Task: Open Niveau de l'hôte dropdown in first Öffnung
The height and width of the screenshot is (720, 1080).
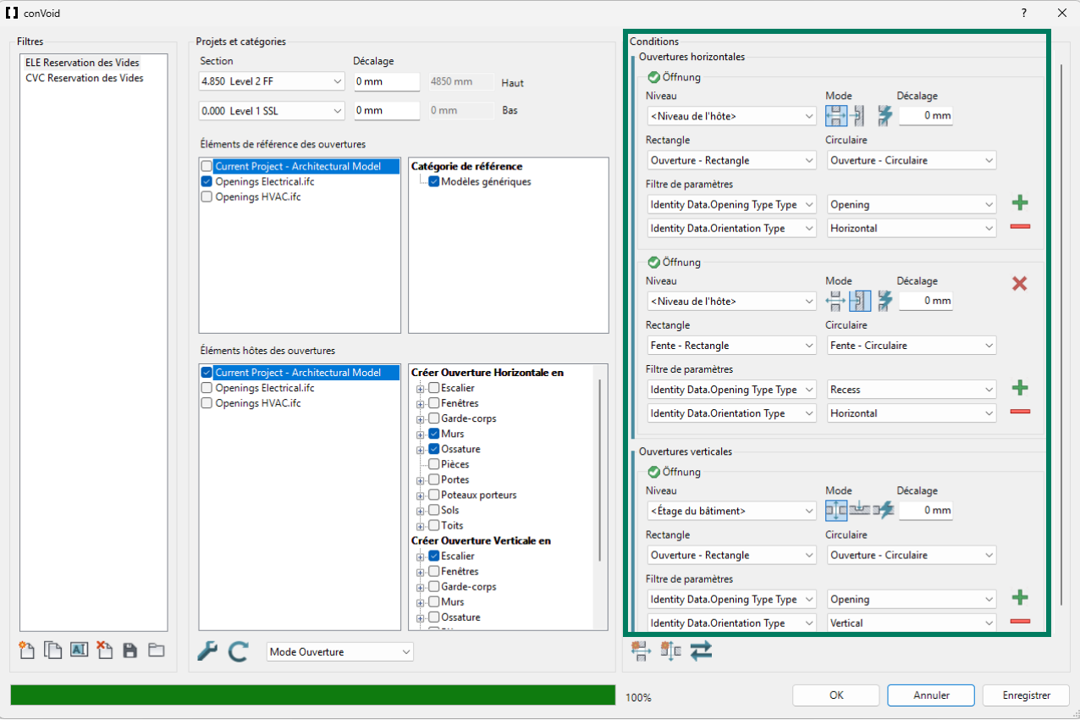Action: pos(731,116)
